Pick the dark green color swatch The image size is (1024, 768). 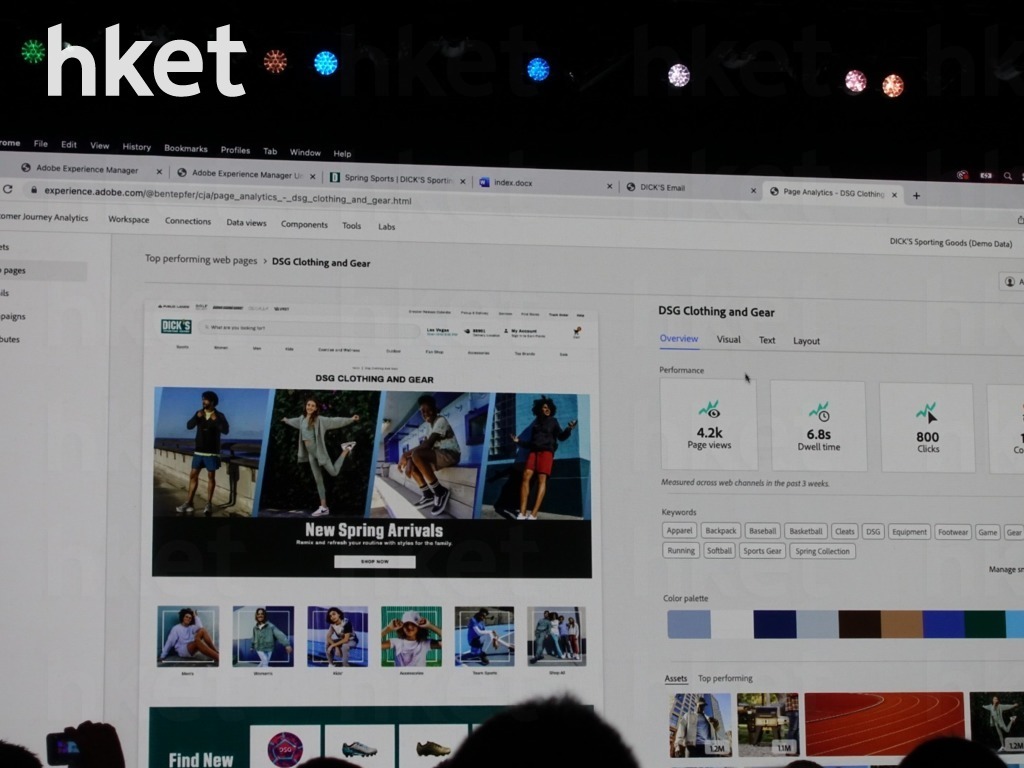tap(985, 624)
